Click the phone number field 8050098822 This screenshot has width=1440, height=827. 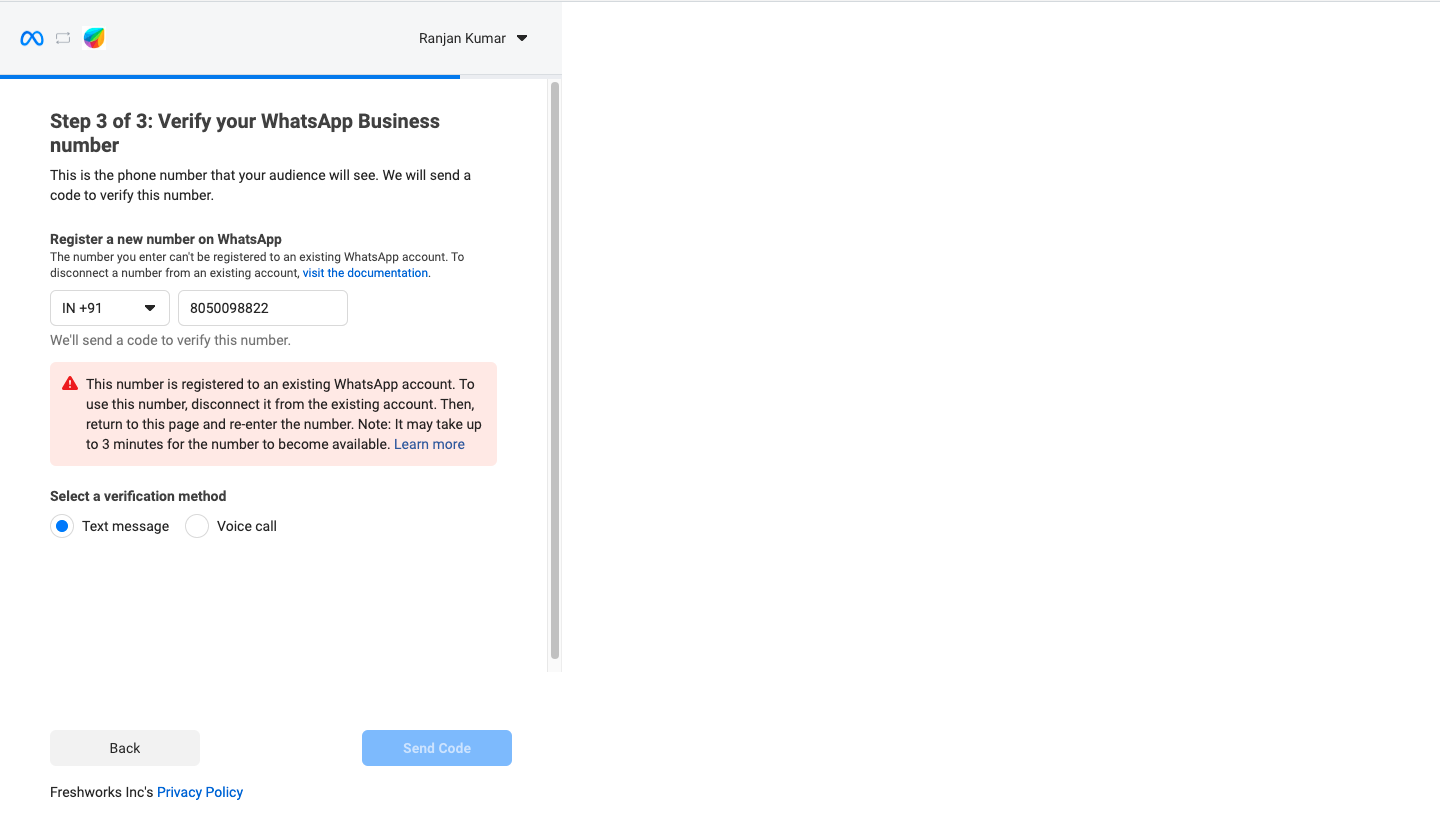263,308
